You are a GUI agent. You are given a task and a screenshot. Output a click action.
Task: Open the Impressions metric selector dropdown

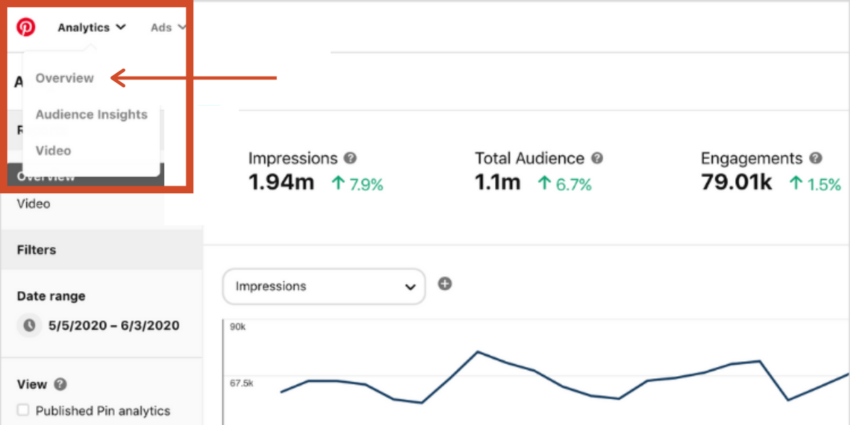click(324, 286)
